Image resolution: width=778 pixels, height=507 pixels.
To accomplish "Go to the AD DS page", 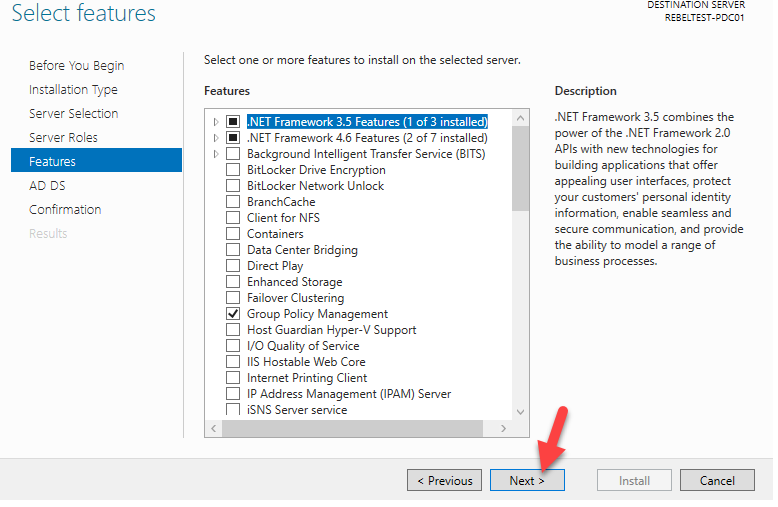I will click(46, 186).
